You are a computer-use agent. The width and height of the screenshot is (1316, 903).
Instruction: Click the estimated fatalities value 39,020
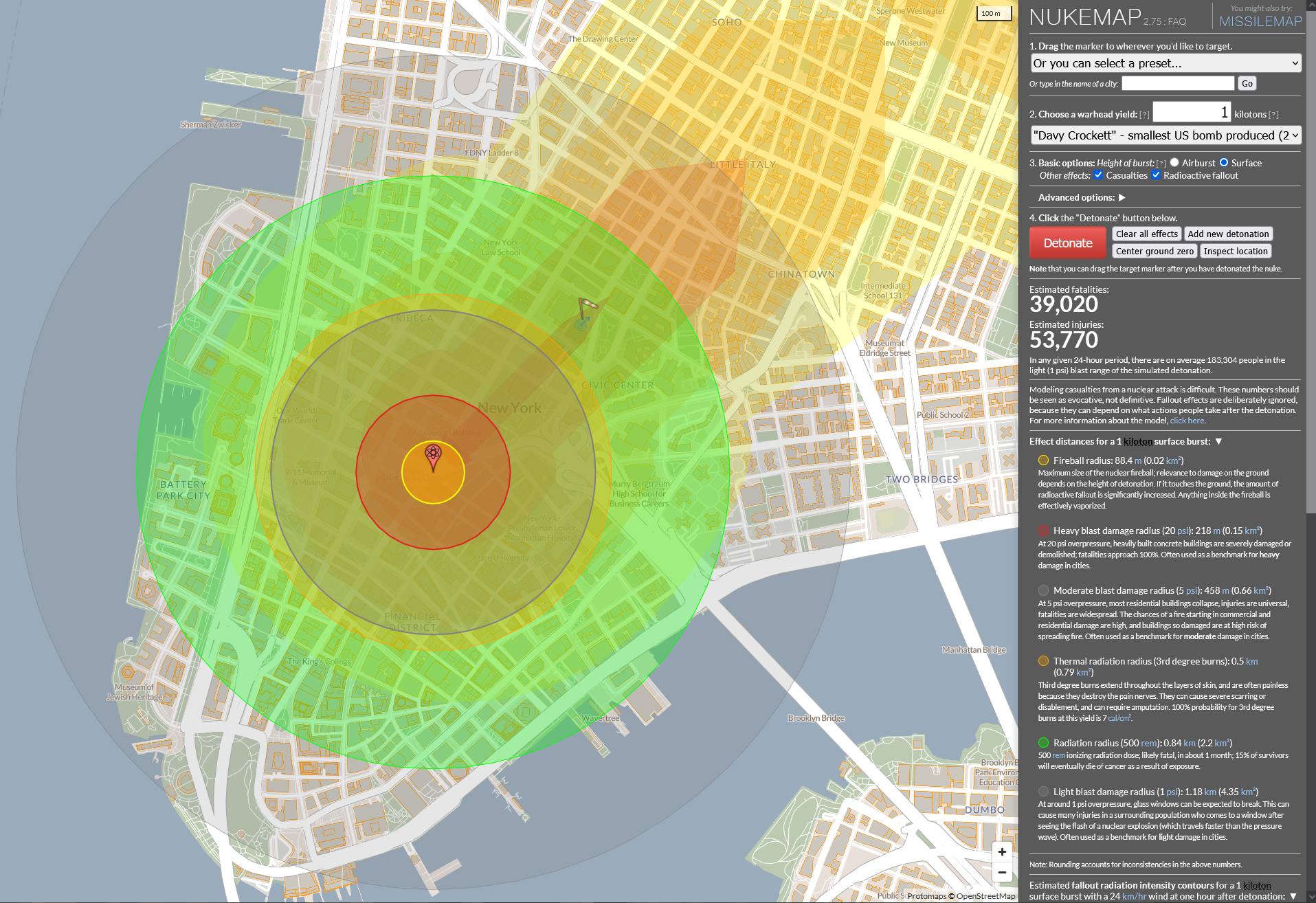coord(1064,304)
